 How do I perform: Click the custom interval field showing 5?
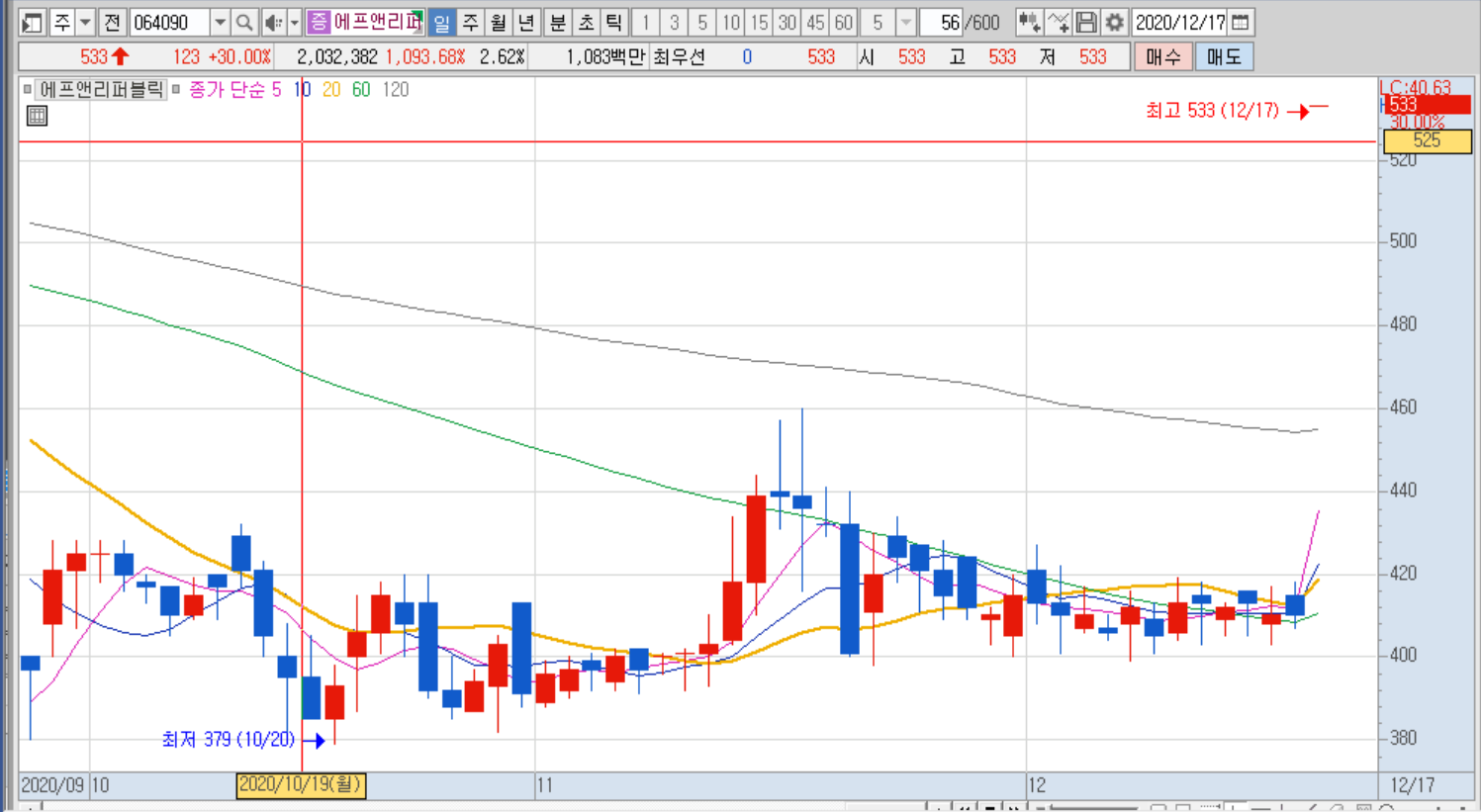click(x=878, y=22)
